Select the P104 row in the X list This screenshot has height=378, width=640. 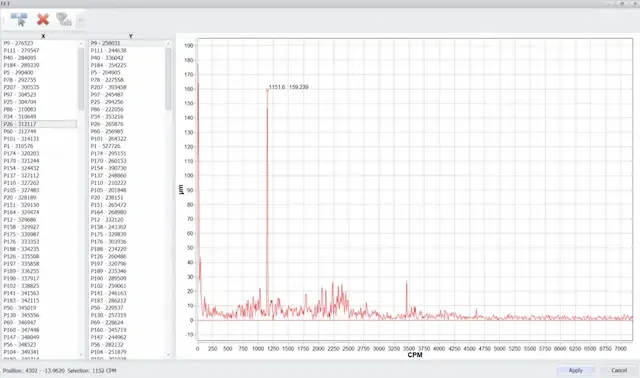click(40, 351)
